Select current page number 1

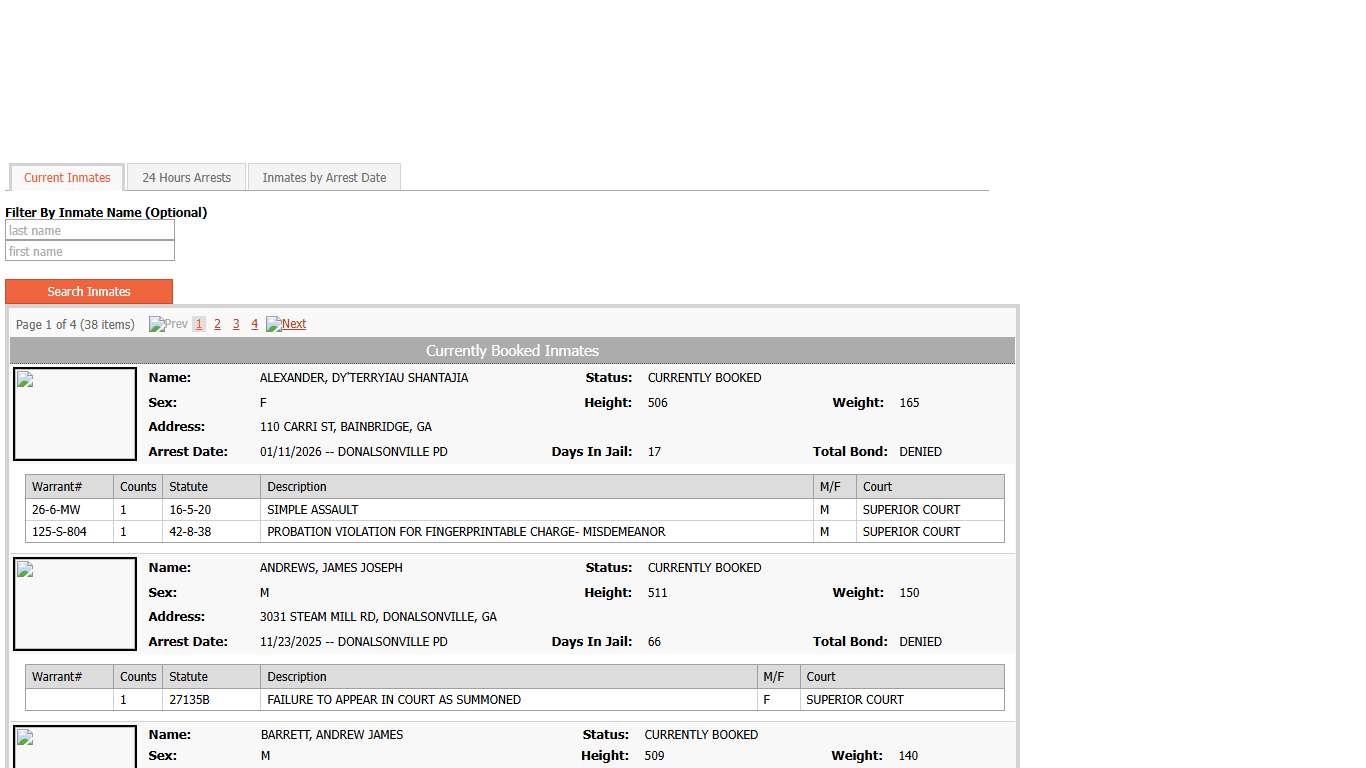[x=199, y=324]
